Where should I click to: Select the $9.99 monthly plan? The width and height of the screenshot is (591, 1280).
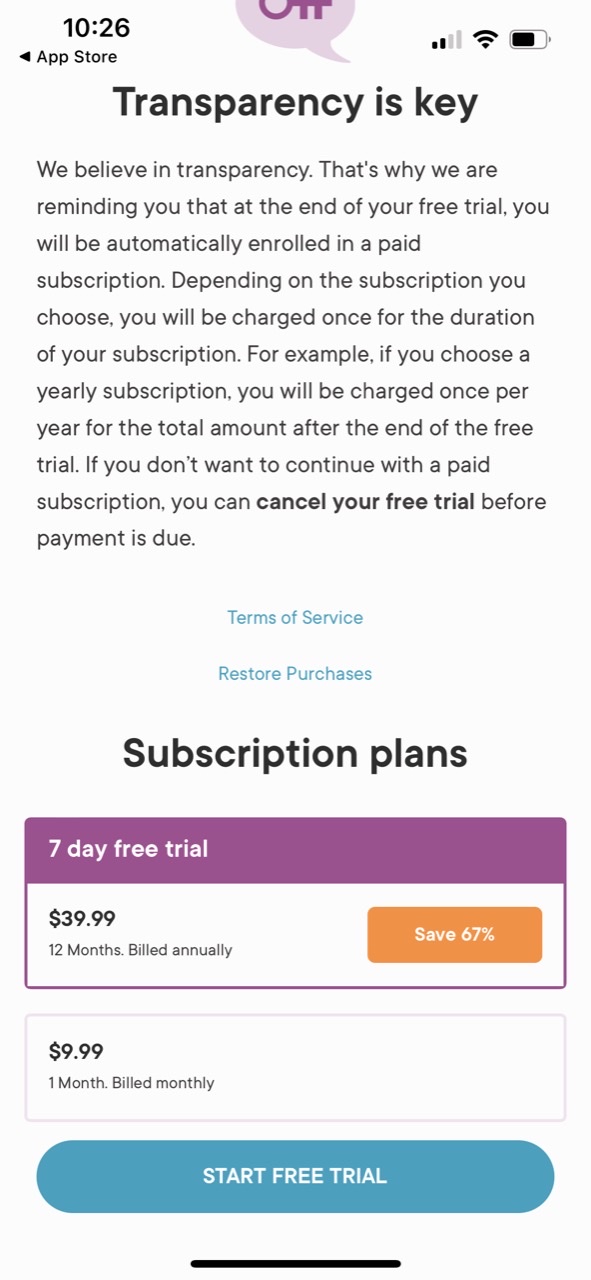pyautogui.click(x=295, y=1067)
